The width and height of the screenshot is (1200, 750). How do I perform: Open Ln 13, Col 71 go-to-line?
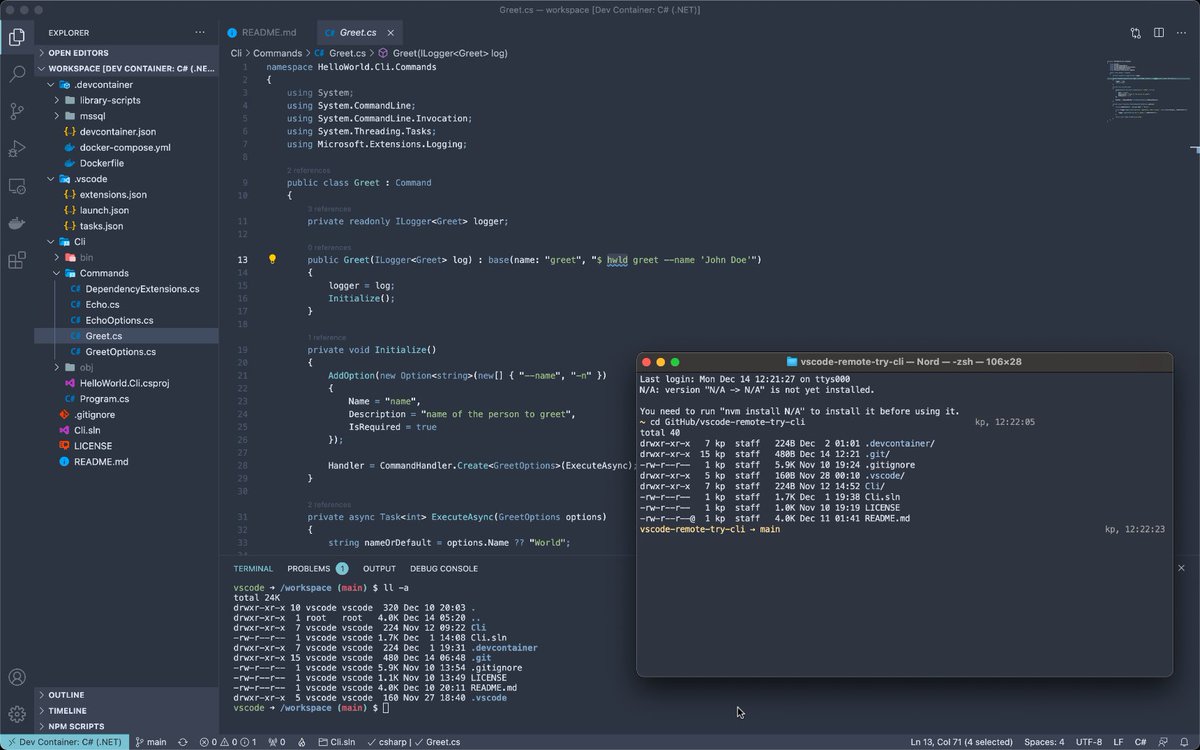click(961, 742)
